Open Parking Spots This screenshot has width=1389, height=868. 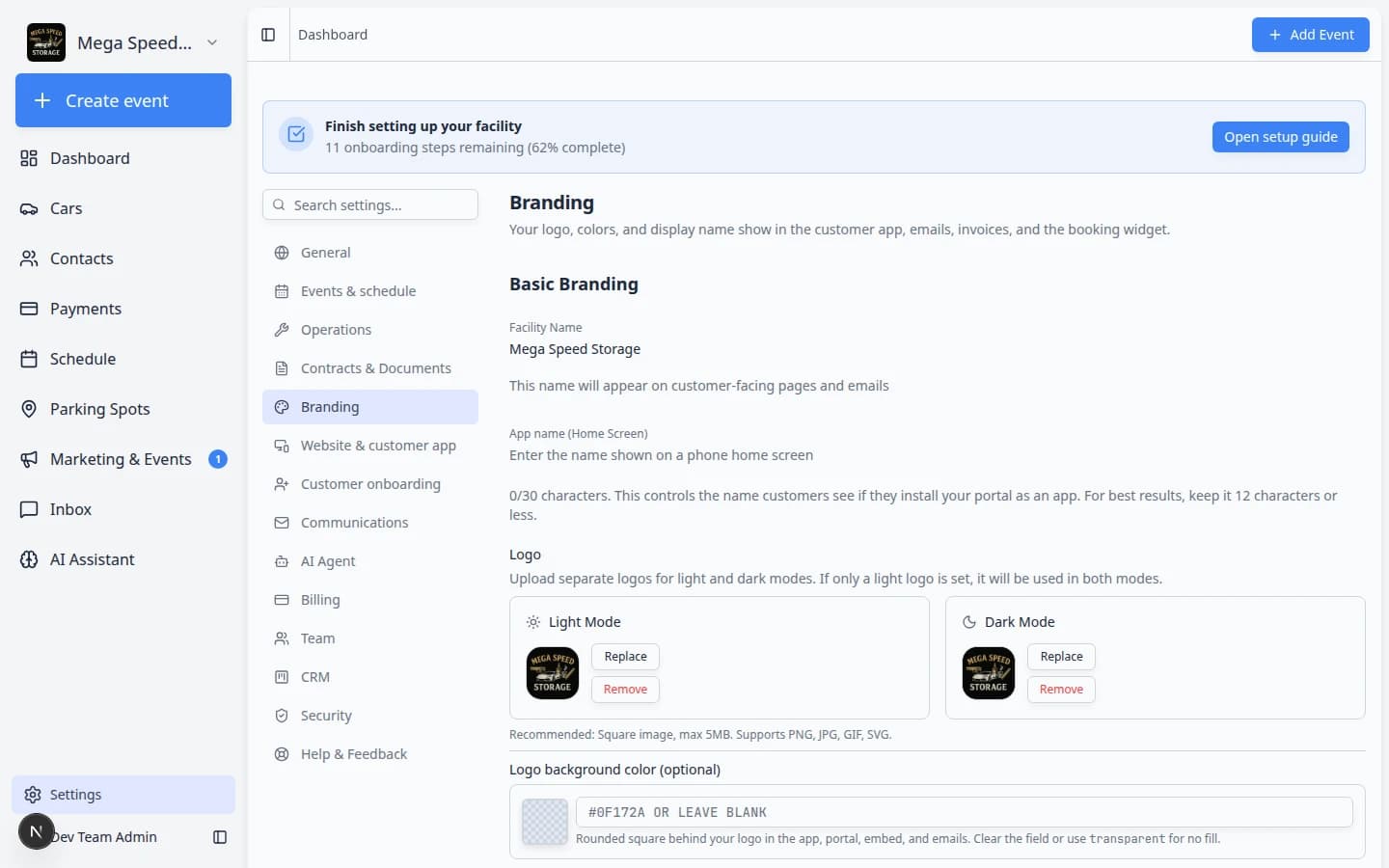click(123, 409)
